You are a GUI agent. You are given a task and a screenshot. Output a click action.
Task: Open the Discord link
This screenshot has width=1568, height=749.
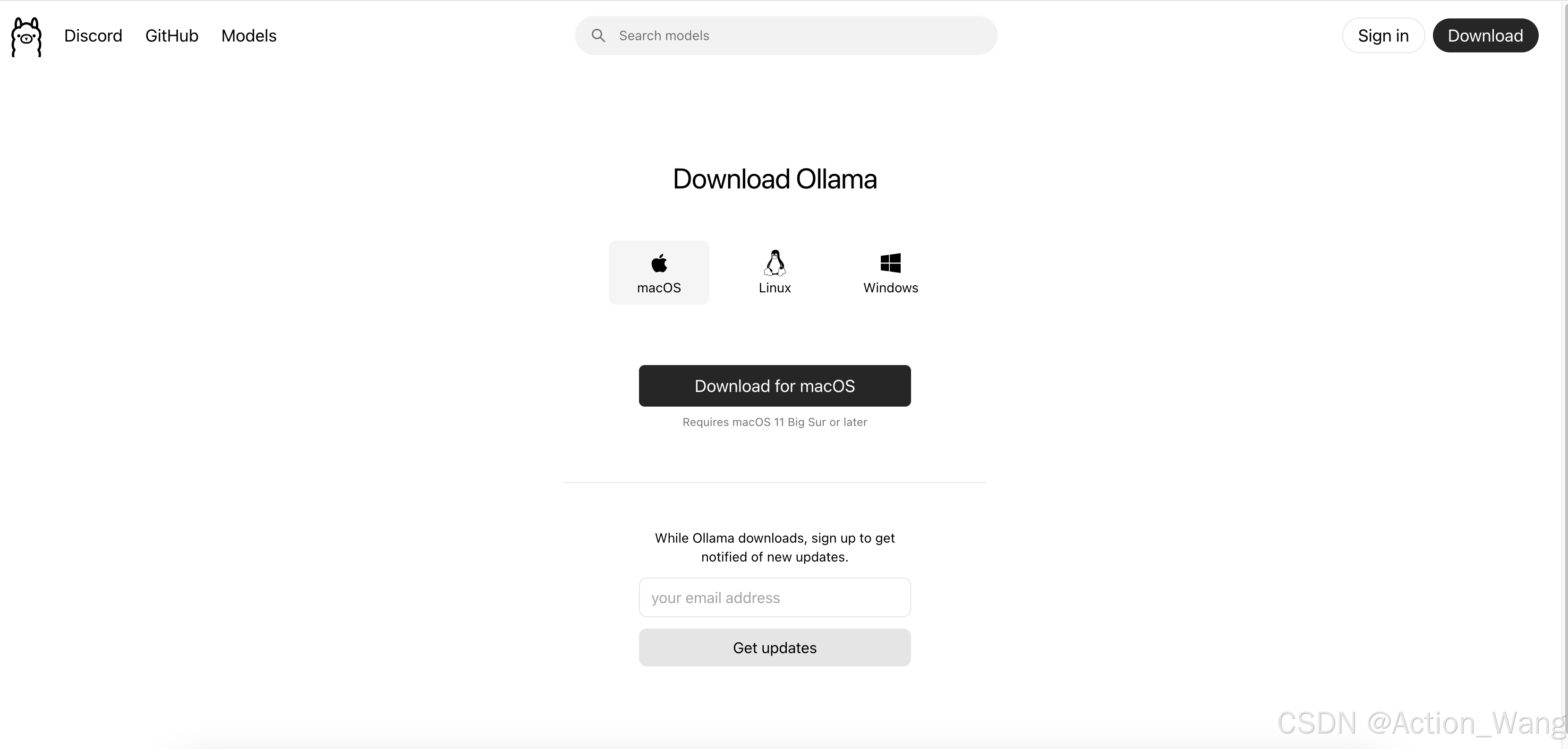click(93, 36)
